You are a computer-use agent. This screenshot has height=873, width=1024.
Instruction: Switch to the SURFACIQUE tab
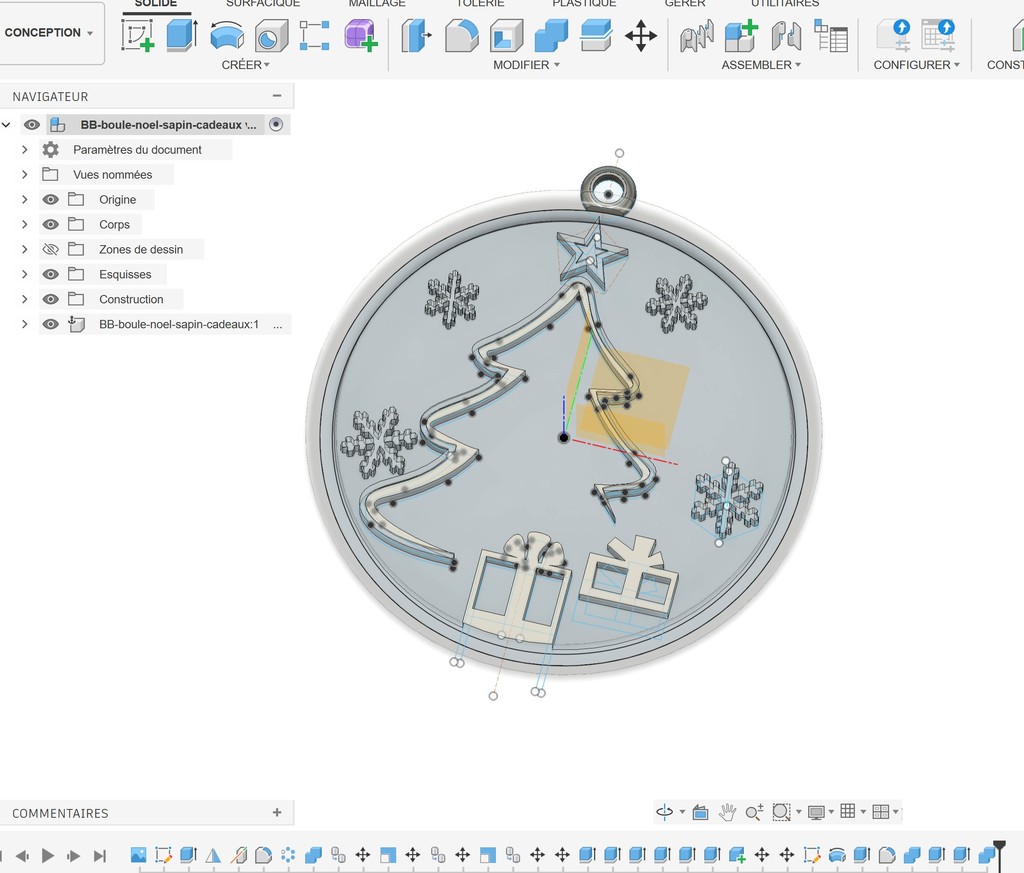tap(263, 4)
